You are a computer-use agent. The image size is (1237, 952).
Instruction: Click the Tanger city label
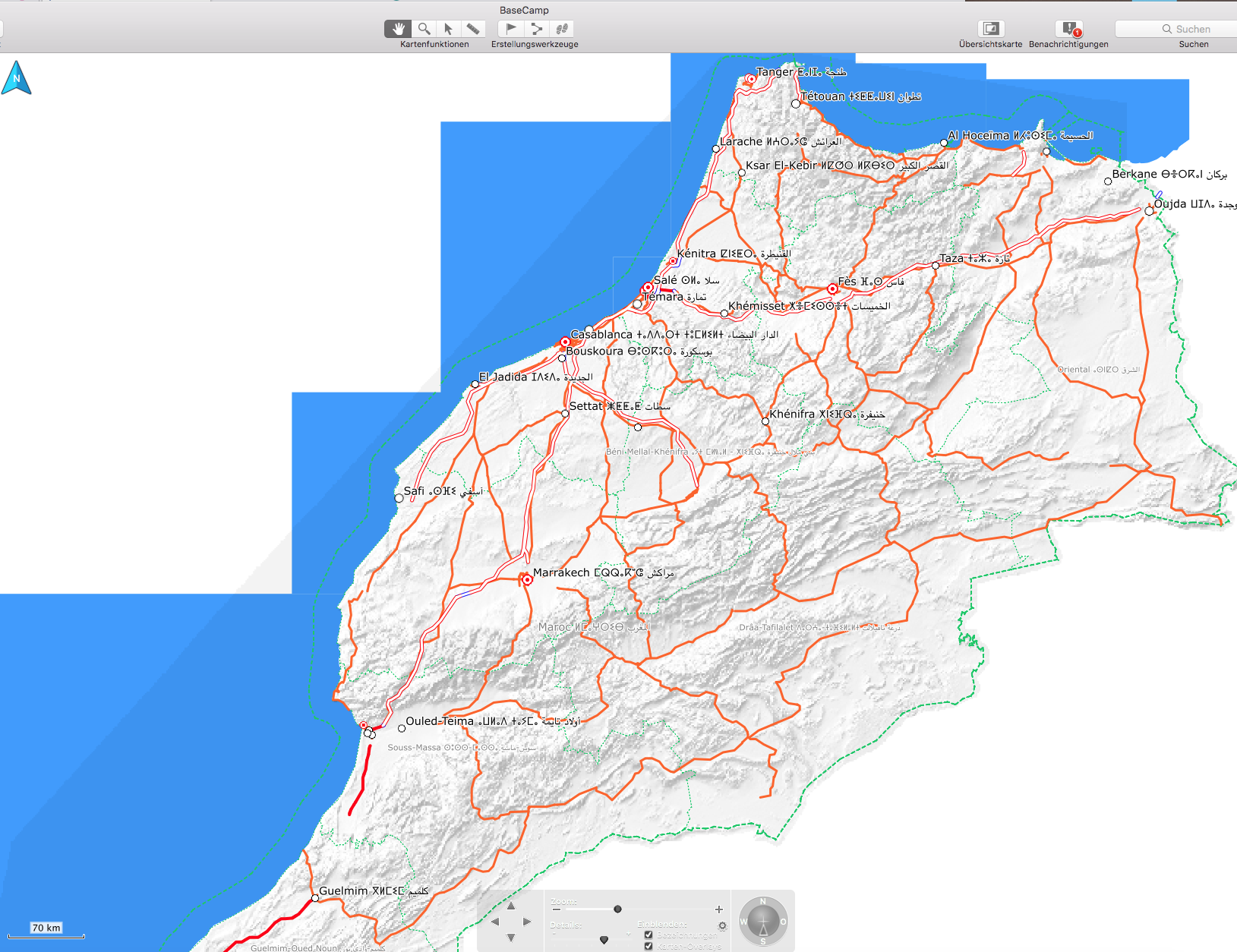point(801,71)
